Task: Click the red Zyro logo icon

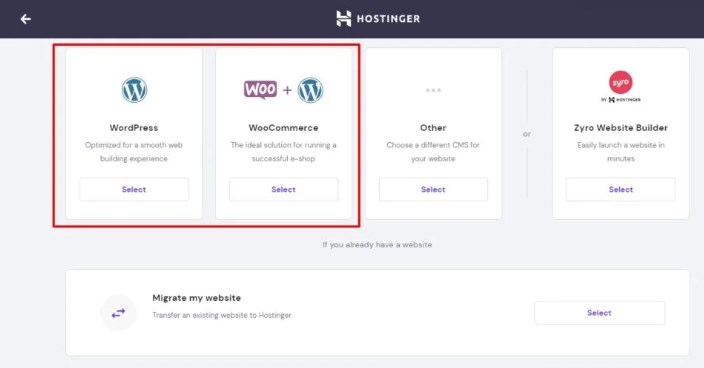Action: [620, 82]
